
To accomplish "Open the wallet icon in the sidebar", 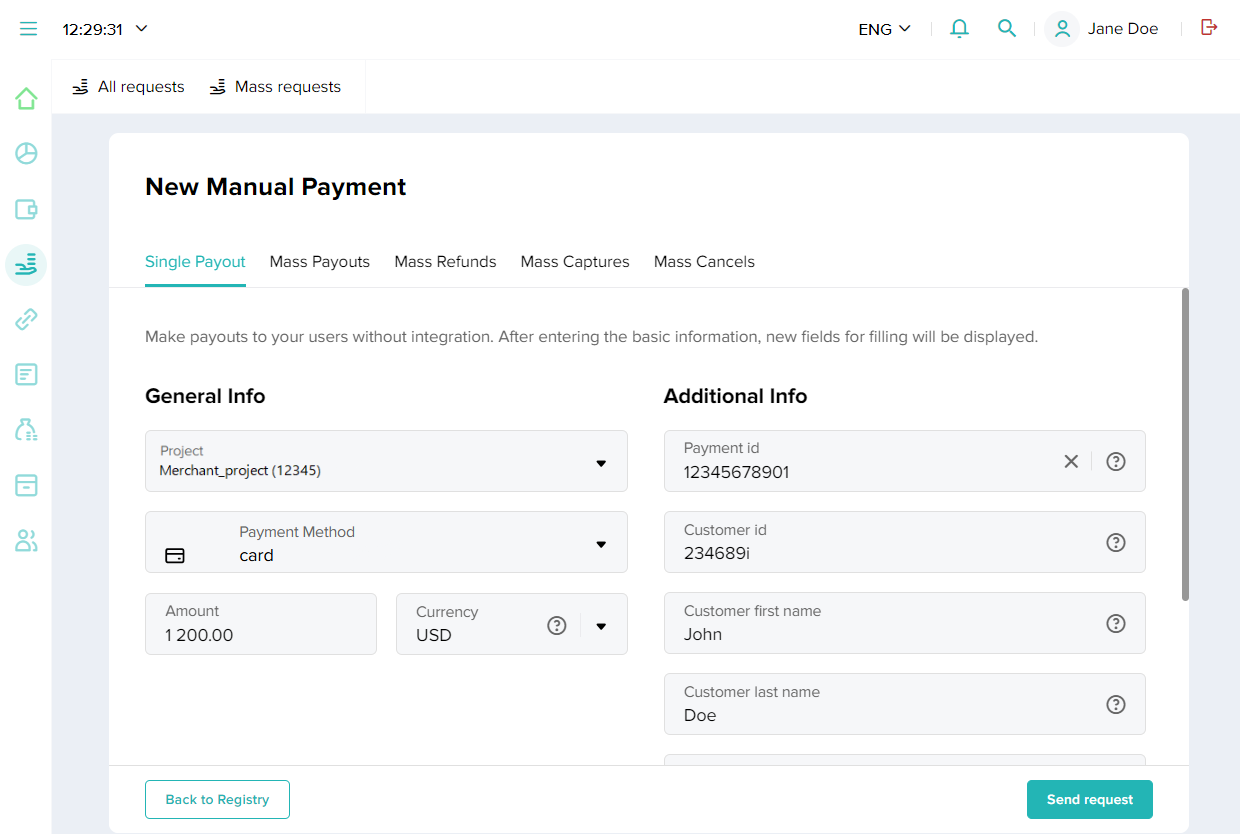I will coord(26,209).
